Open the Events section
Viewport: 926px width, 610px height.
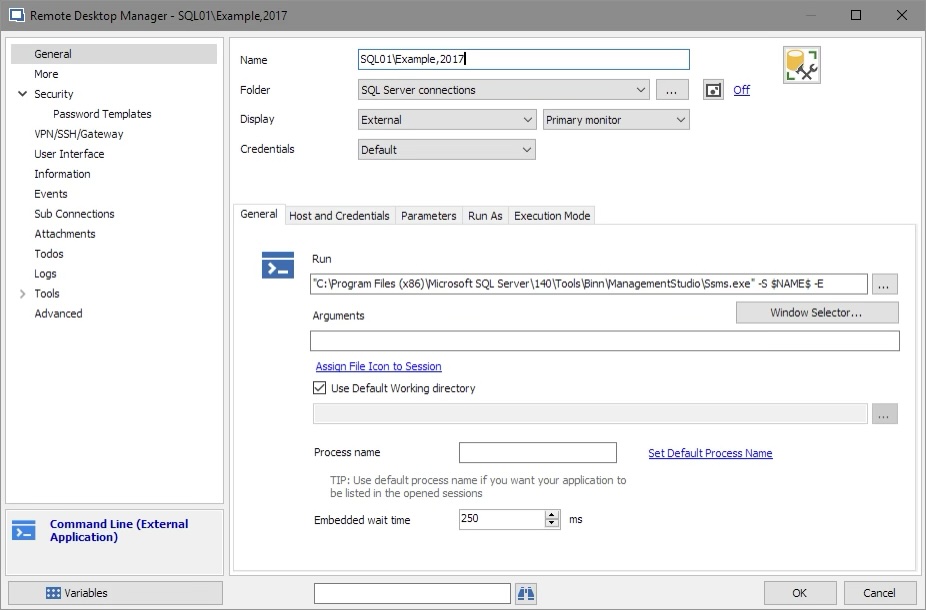(x=51, y=194)
